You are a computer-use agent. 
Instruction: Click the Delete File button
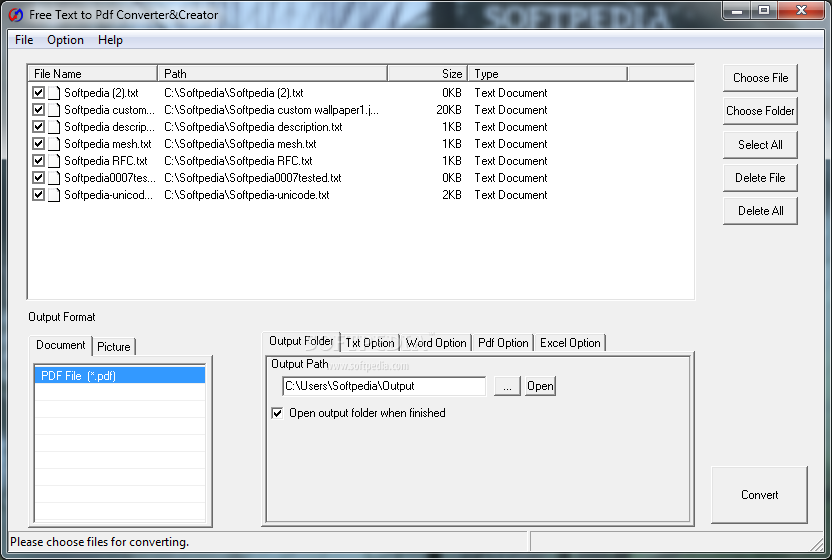coord(760,178)
